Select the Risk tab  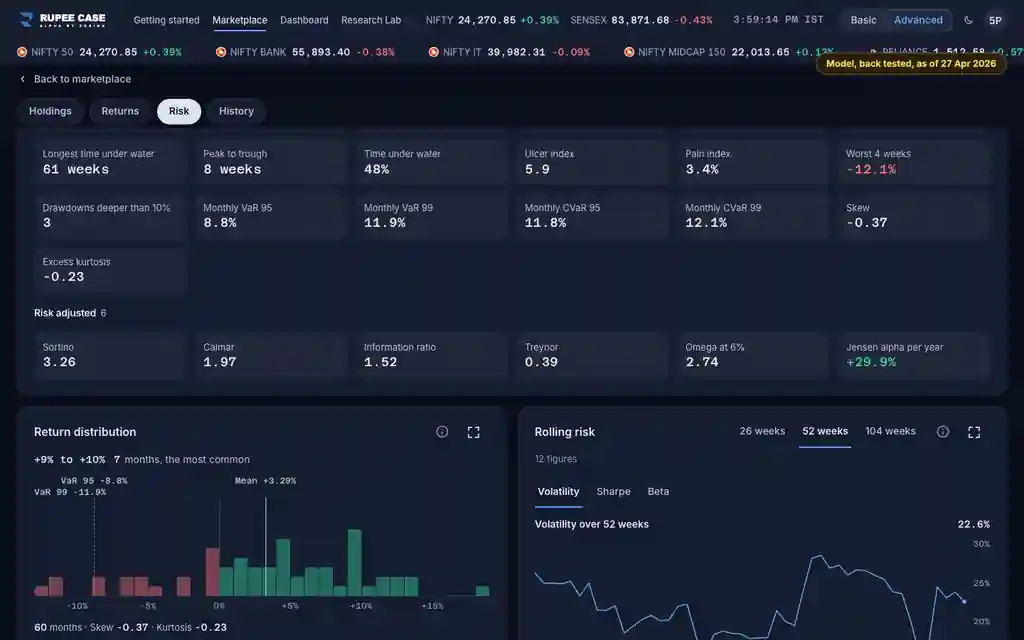tap(179, 111)
